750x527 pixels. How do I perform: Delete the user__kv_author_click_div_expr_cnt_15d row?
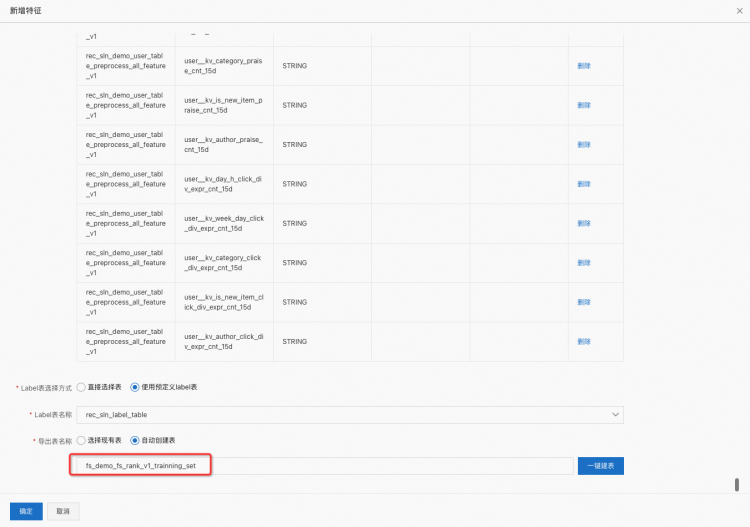(x=584, y=342)
